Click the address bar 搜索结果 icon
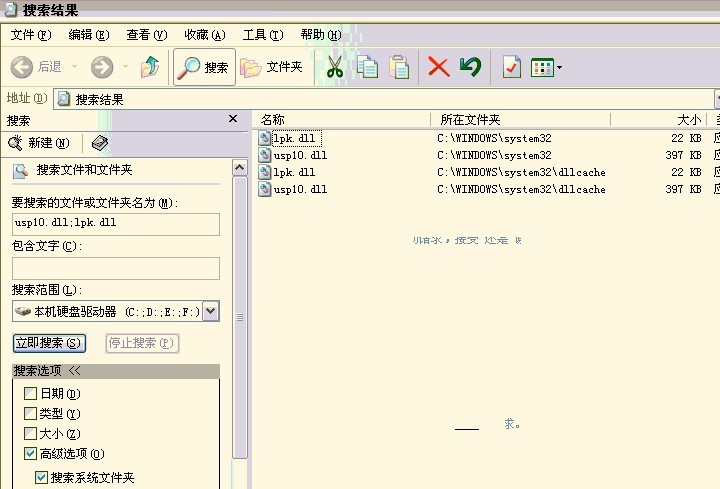Image resolution: width=720 pixels, height=489 pixels. pos(64,99)
